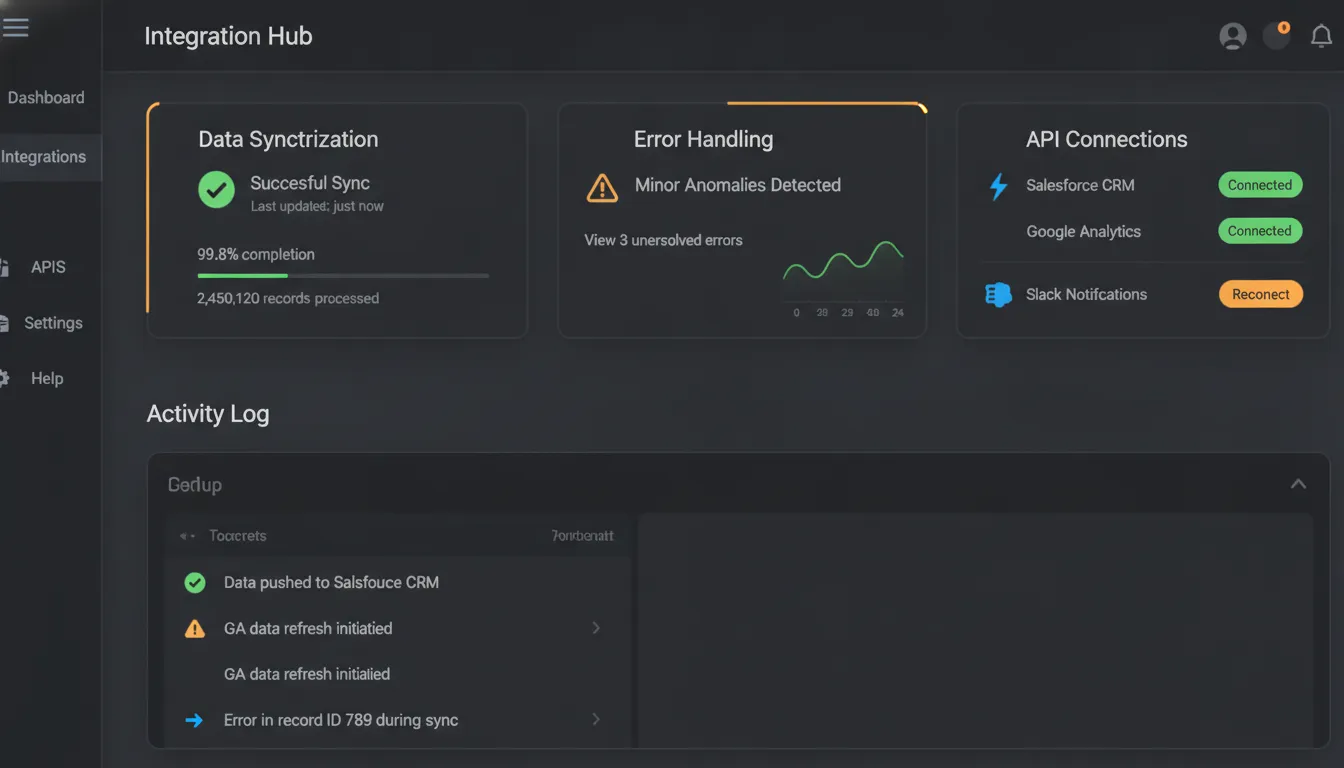Click the Connected badge for Salesforce CRM

coord(1260,185)
